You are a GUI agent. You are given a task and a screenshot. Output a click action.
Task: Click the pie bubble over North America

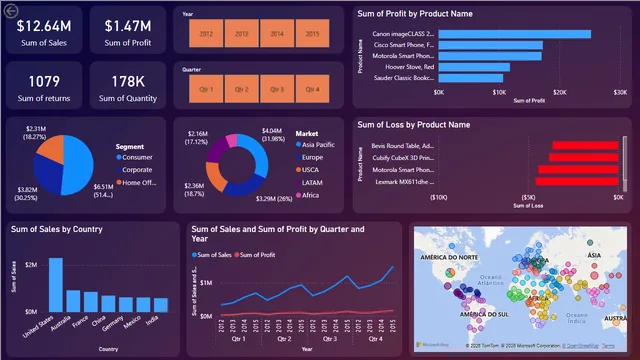(450, 272)
